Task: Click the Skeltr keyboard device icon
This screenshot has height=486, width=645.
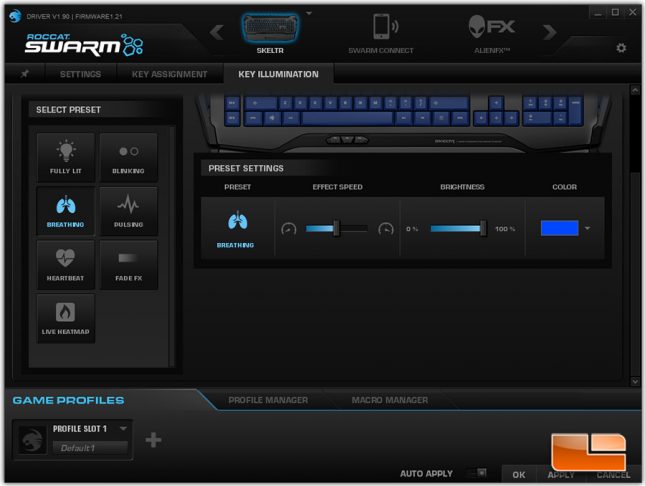Action: [x=270, y=28]
